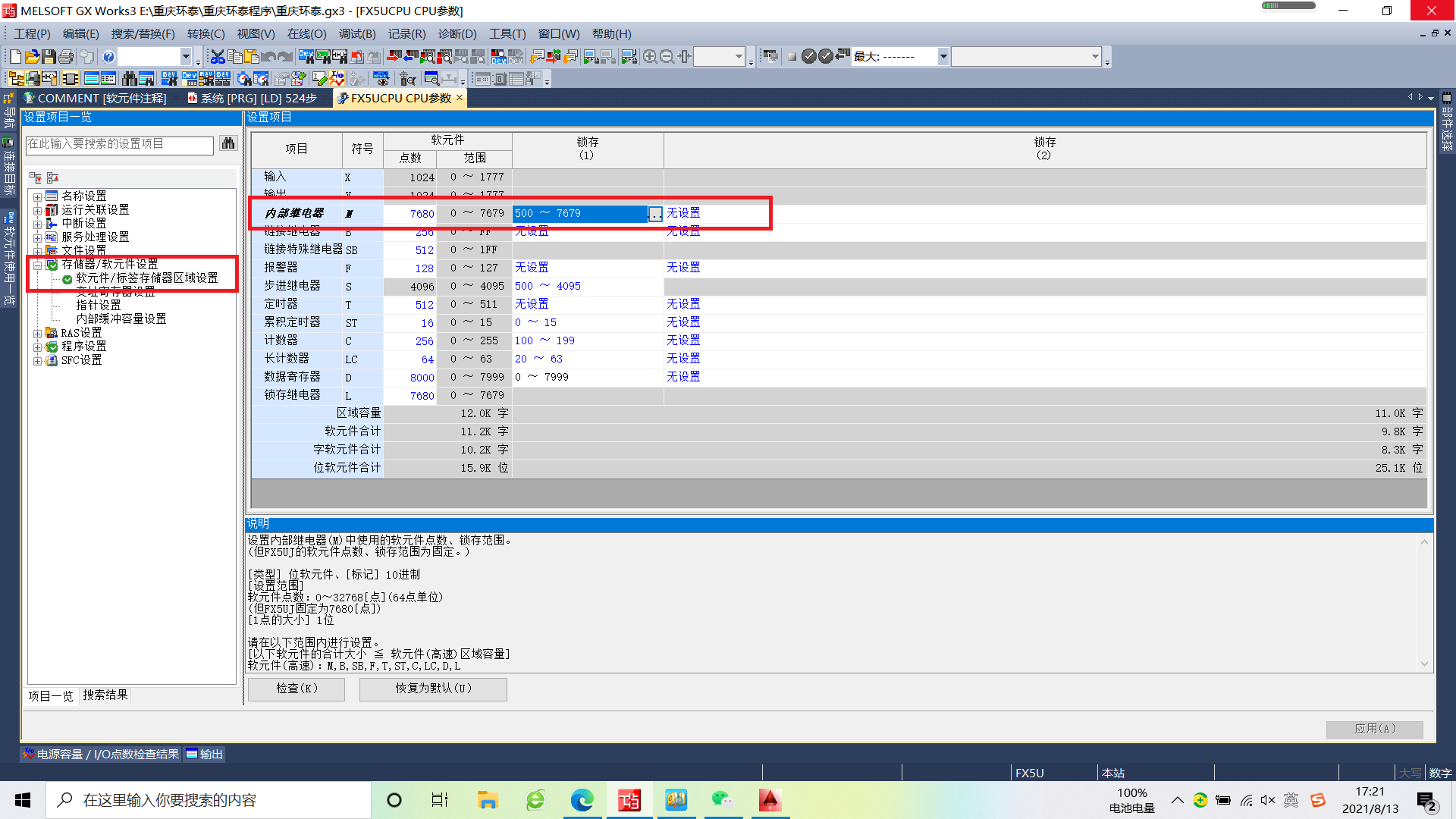Screen dimensions: 1456x819
Task: Save the project with floppy icon
Action: point(49,57)
